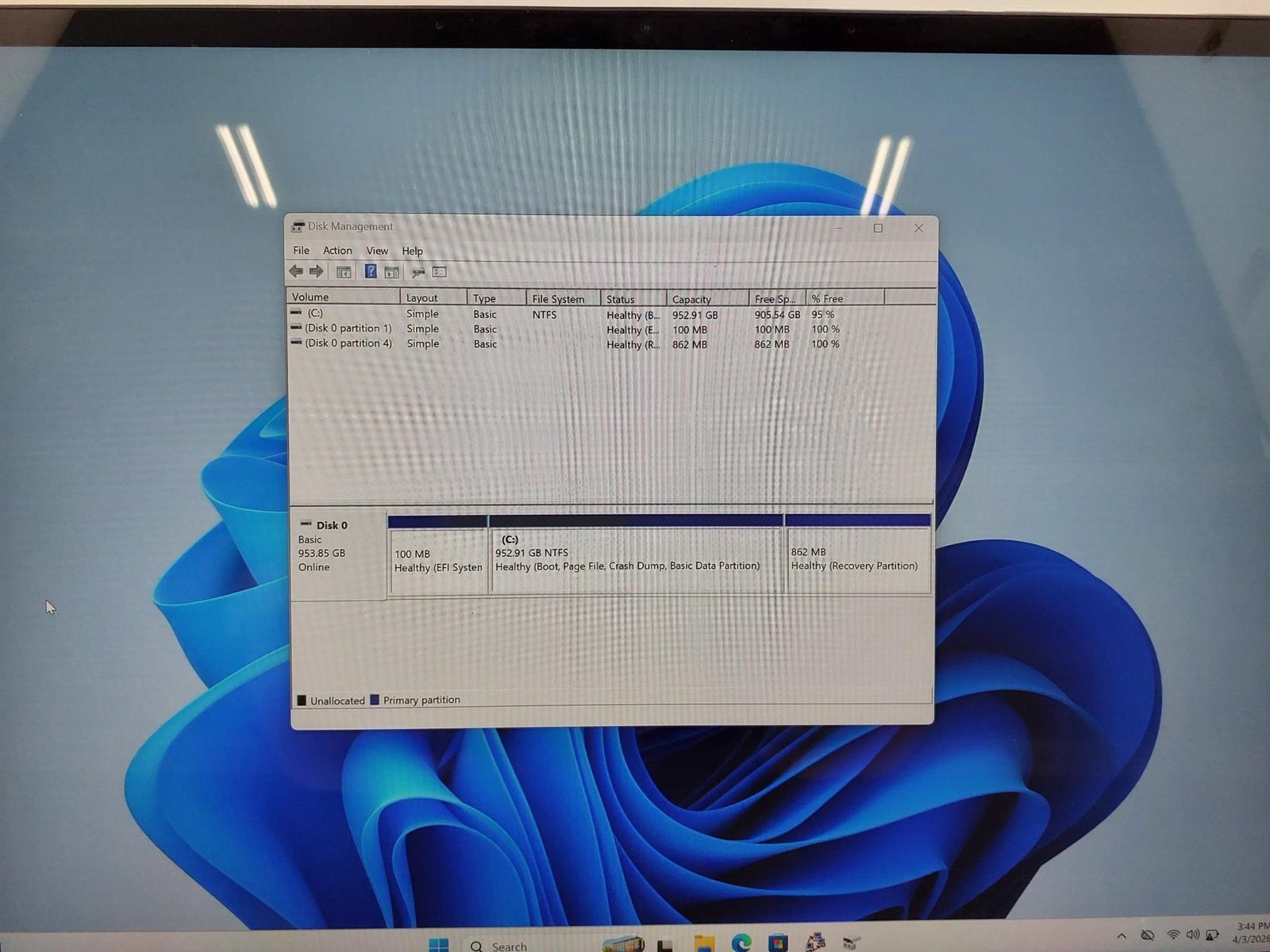This screenshot has width=1270, height=952.
Task: Open the network computers taskbar icon
Action: [x=815, y=942]
